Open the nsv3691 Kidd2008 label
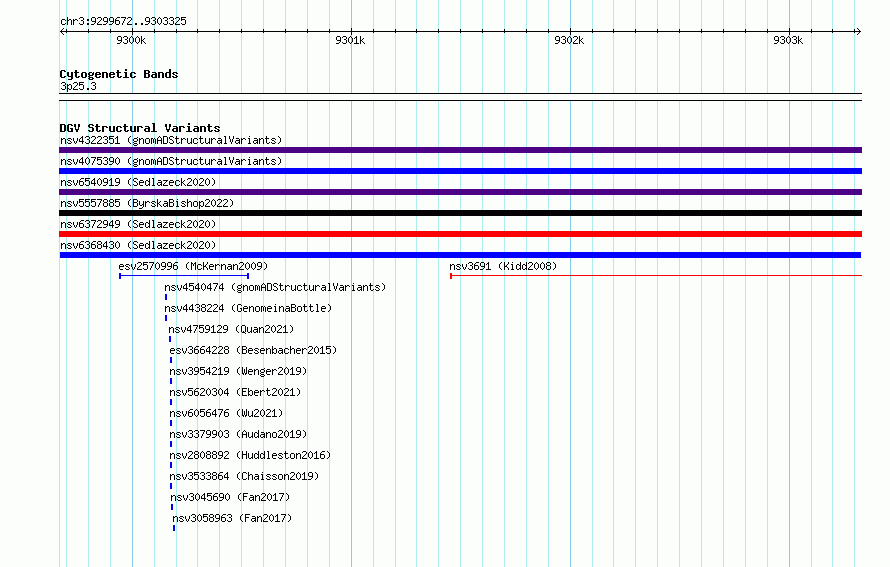 pyautogui.click(x=503, y=266)
